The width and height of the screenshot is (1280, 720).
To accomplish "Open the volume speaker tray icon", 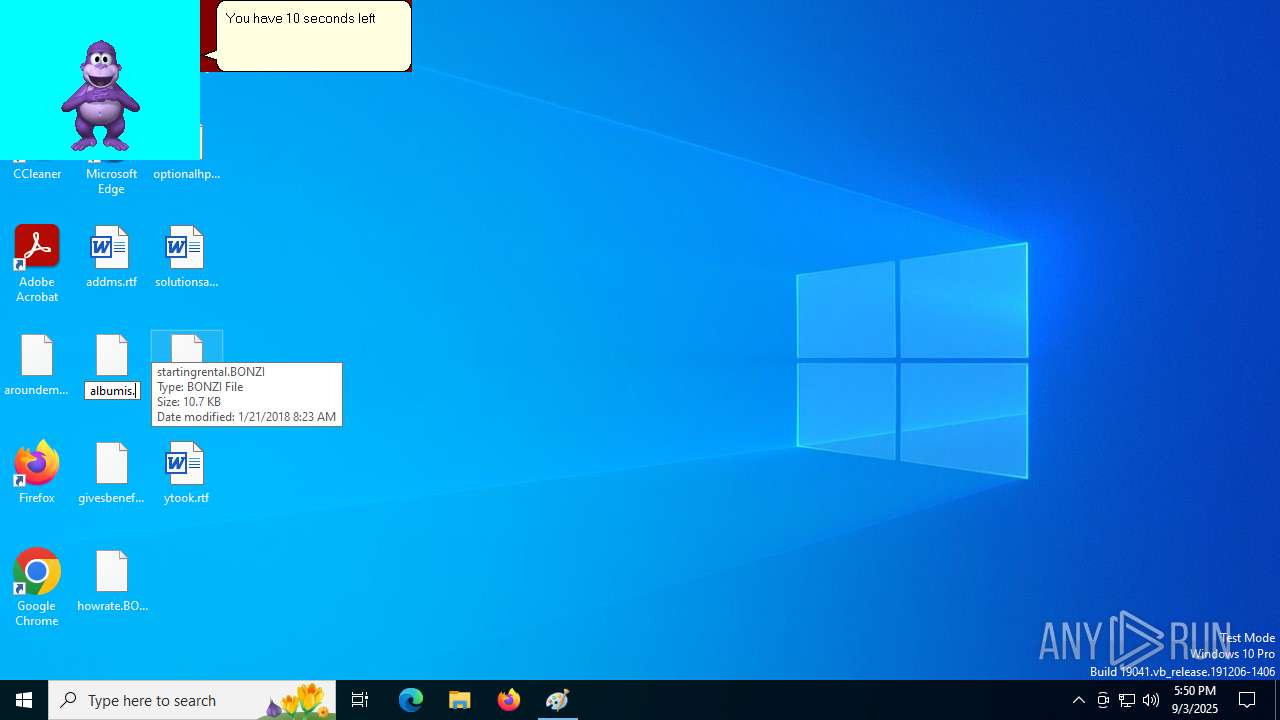I will [1151, 700].
